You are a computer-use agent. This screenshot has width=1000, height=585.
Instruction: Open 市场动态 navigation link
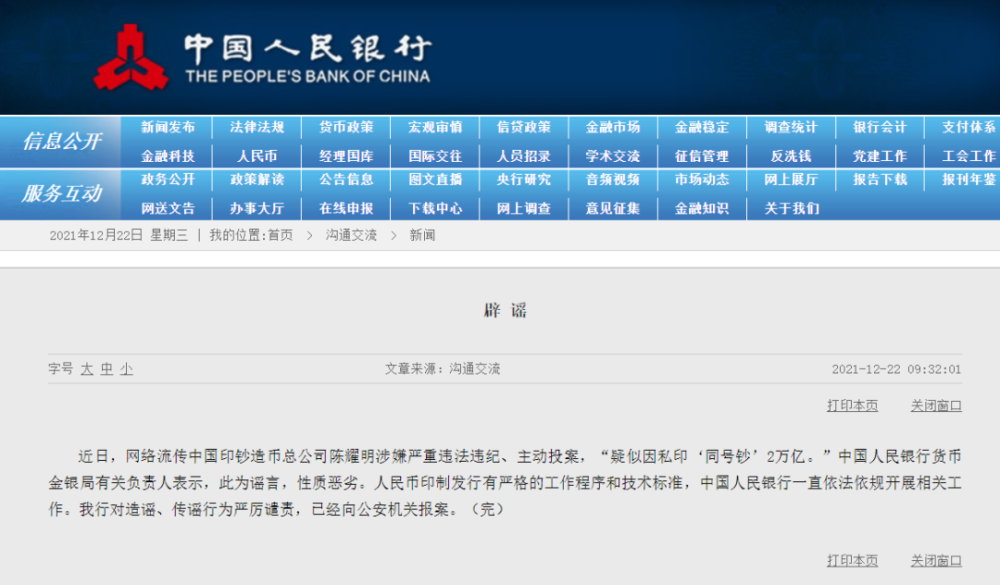[x=702, y=179]
